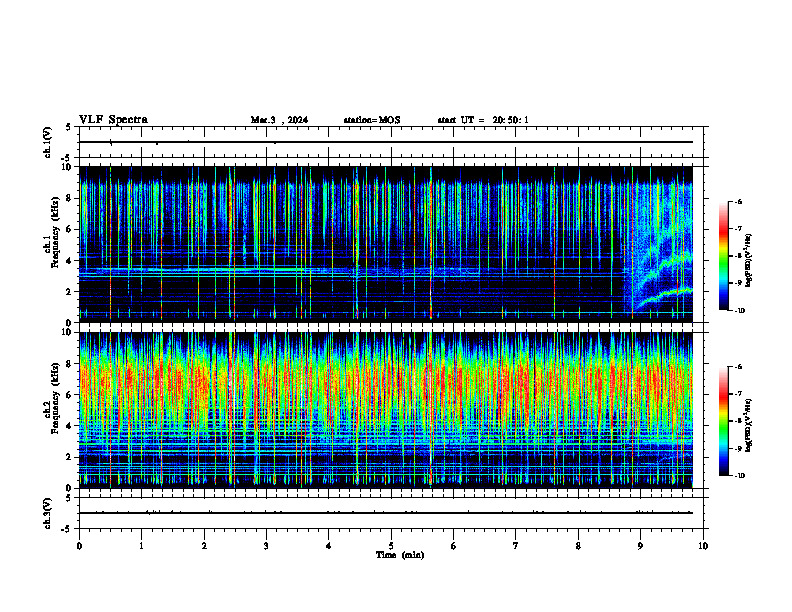Click time axis tick label "4"

pos(329,546)
